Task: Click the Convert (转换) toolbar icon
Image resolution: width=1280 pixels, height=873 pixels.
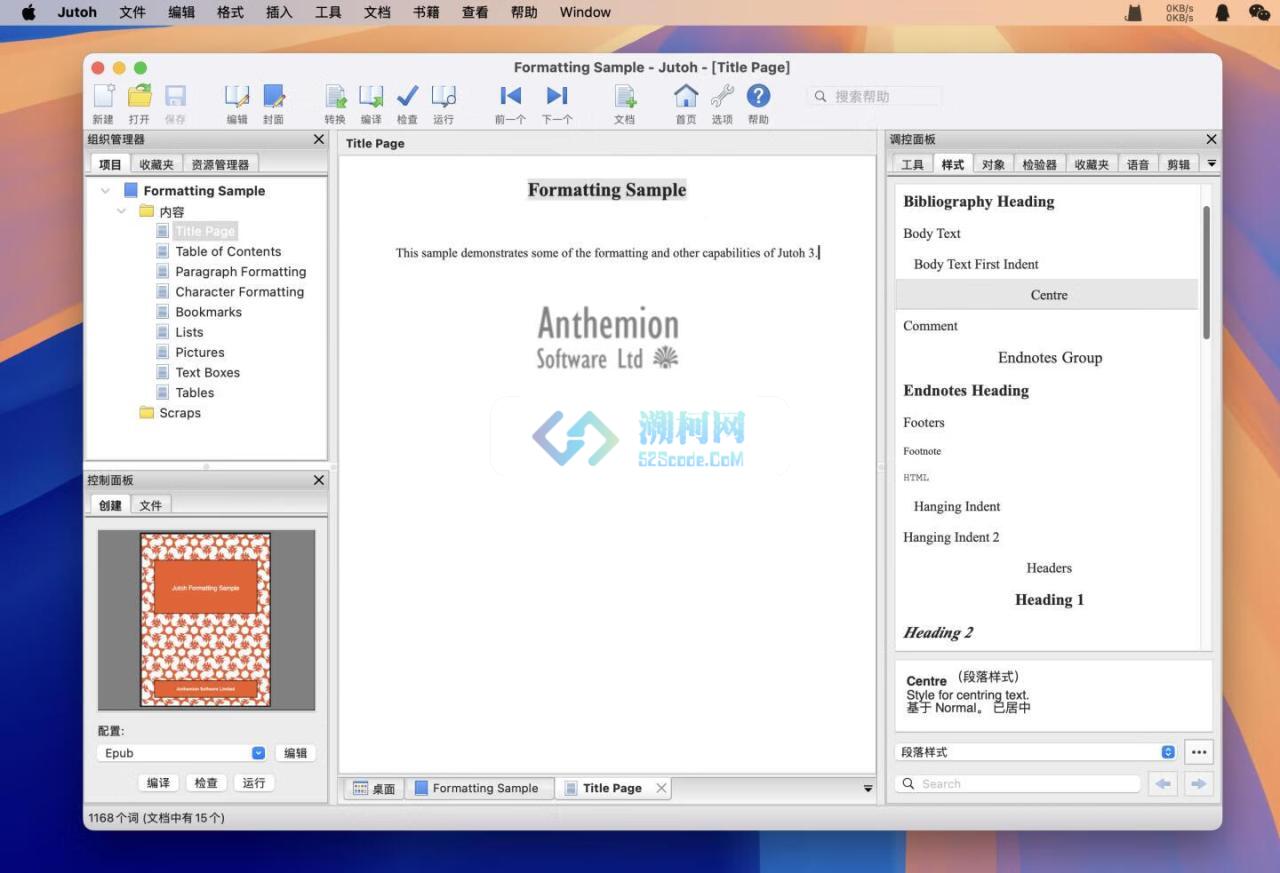Action: (x=335, y=96)
